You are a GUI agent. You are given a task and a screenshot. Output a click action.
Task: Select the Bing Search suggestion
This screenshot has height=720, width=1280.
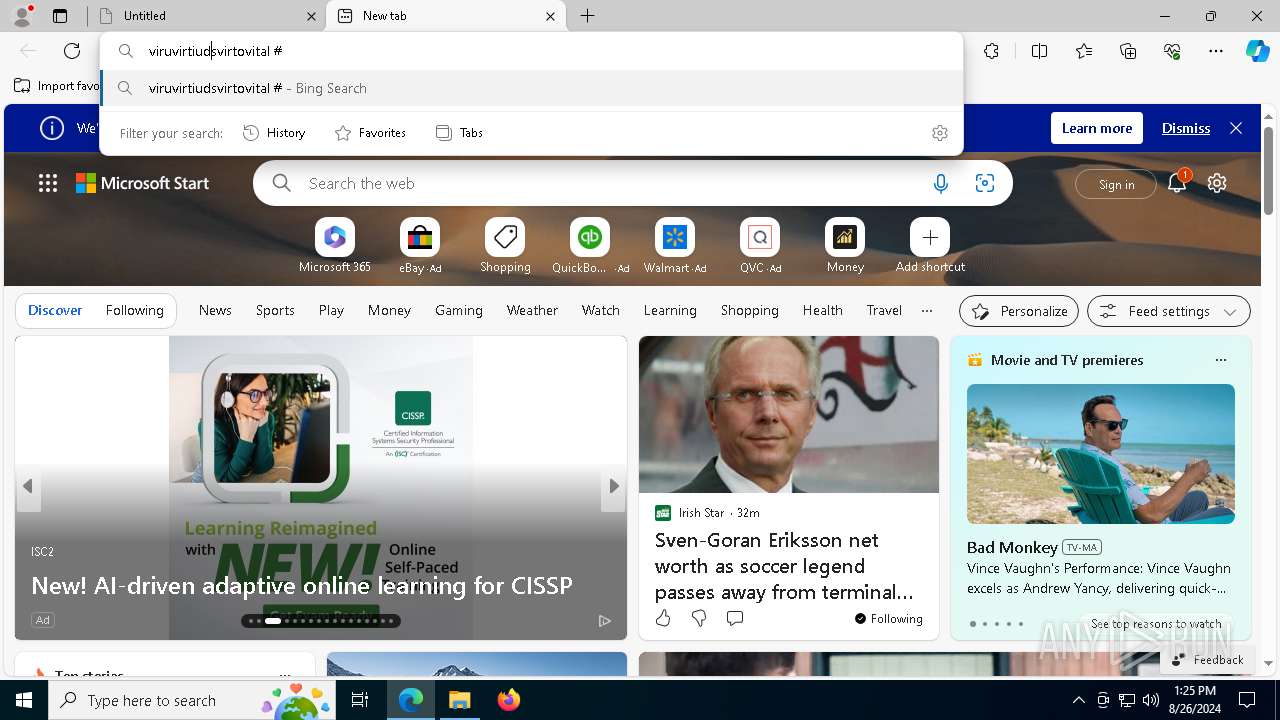click(x=531, y=88)
